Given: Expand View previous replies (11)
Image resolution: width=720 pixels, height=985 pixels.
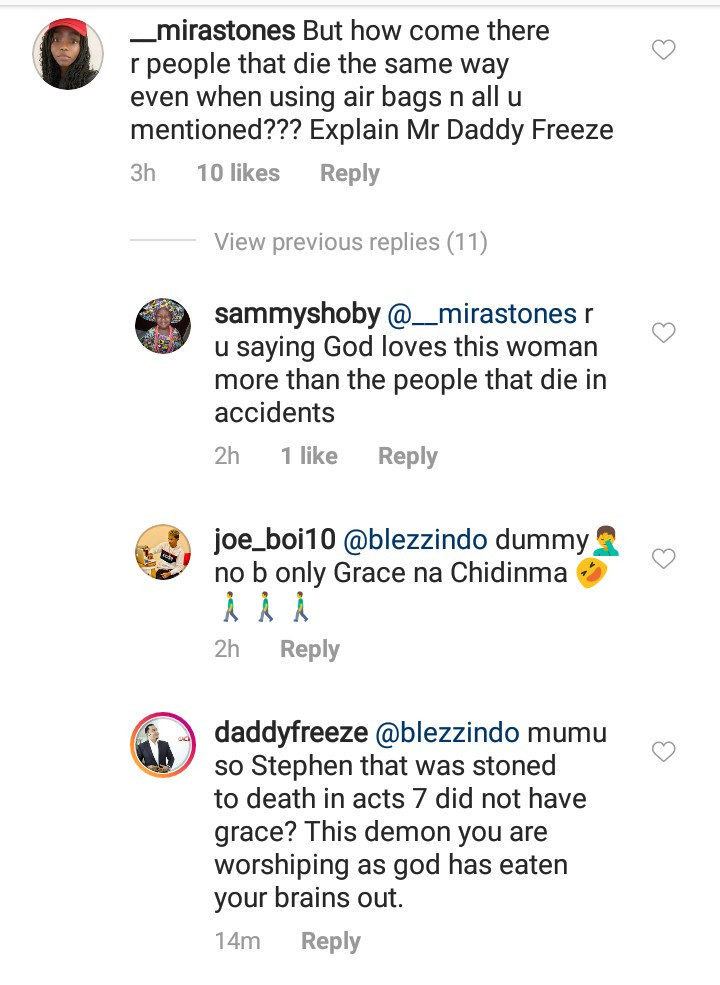Looking at the screenshot, I should pyautogui.click(x=350, y=242).
